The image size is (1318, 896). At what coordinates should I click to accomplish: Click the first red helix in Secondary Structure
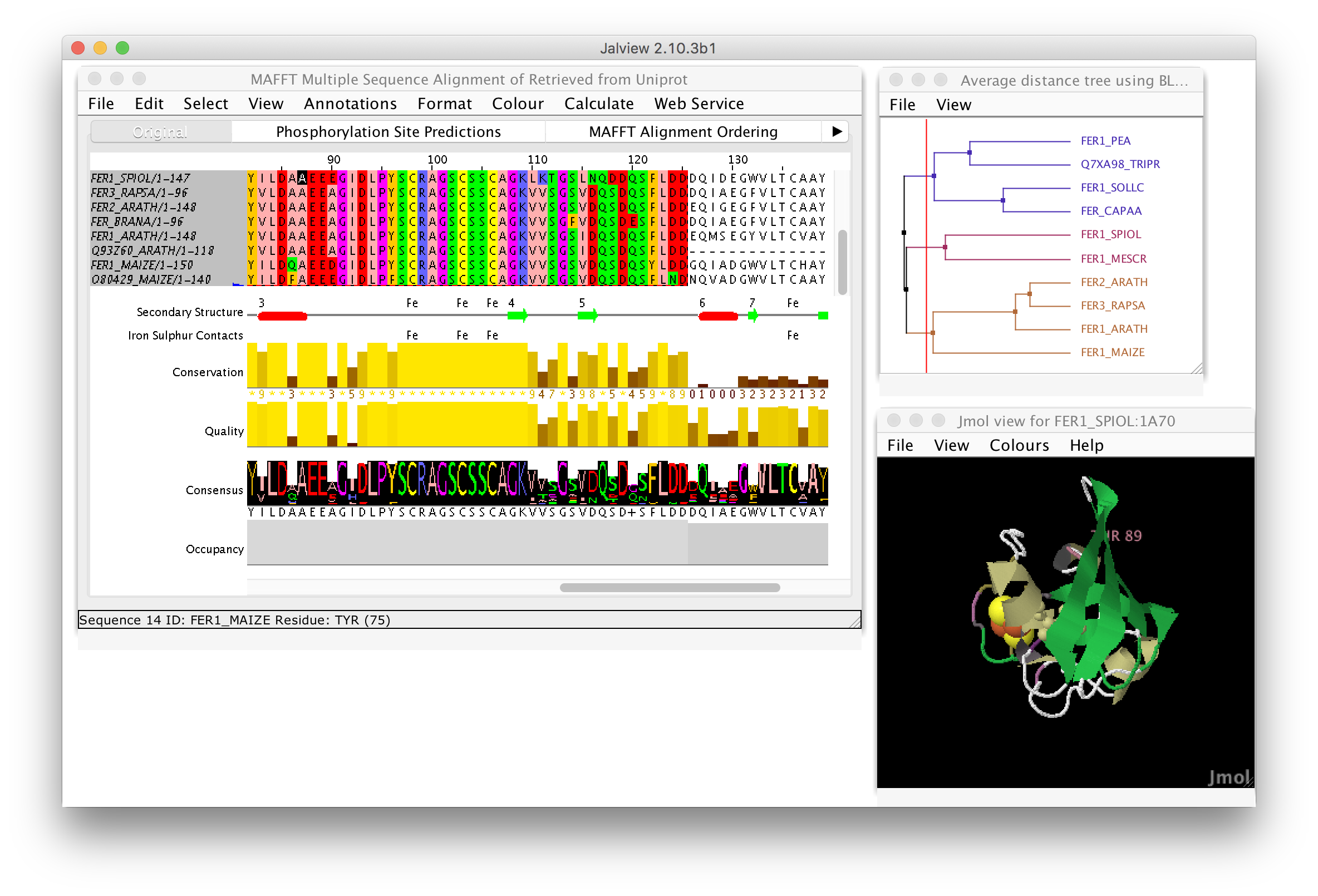(282, 316)
